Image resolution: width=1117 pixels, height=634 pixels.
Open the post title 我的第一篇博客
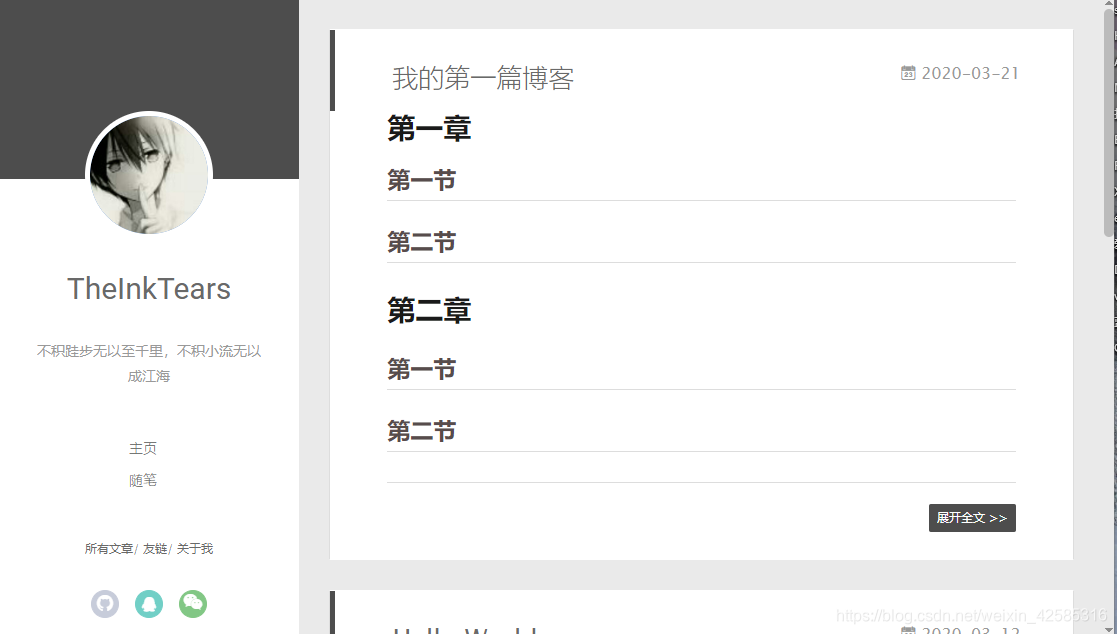point(483,78)
